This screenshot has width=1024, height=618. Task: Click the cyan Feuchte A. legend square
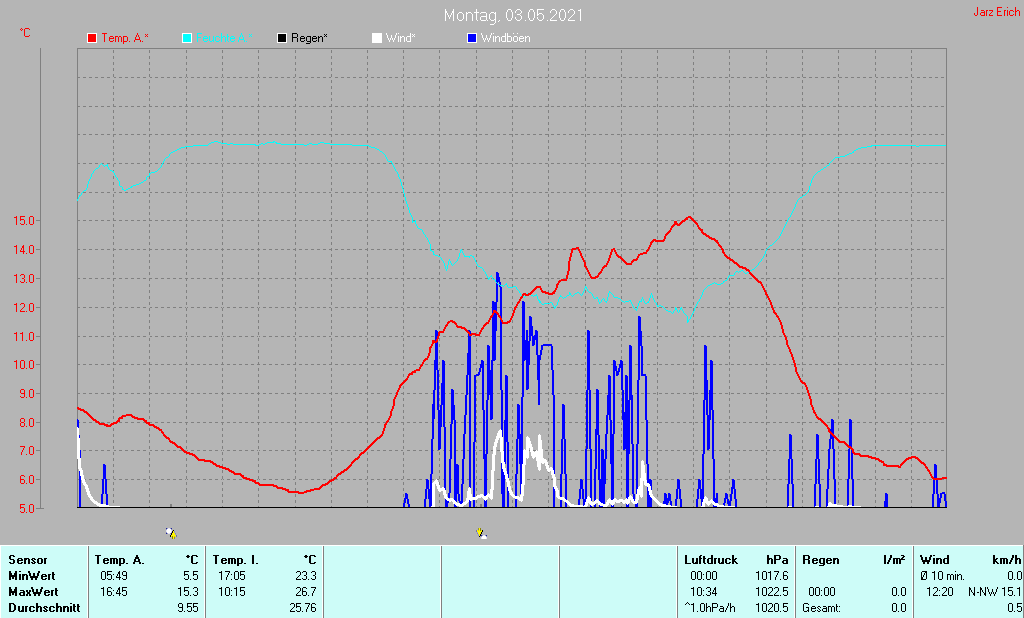[187, 39]
